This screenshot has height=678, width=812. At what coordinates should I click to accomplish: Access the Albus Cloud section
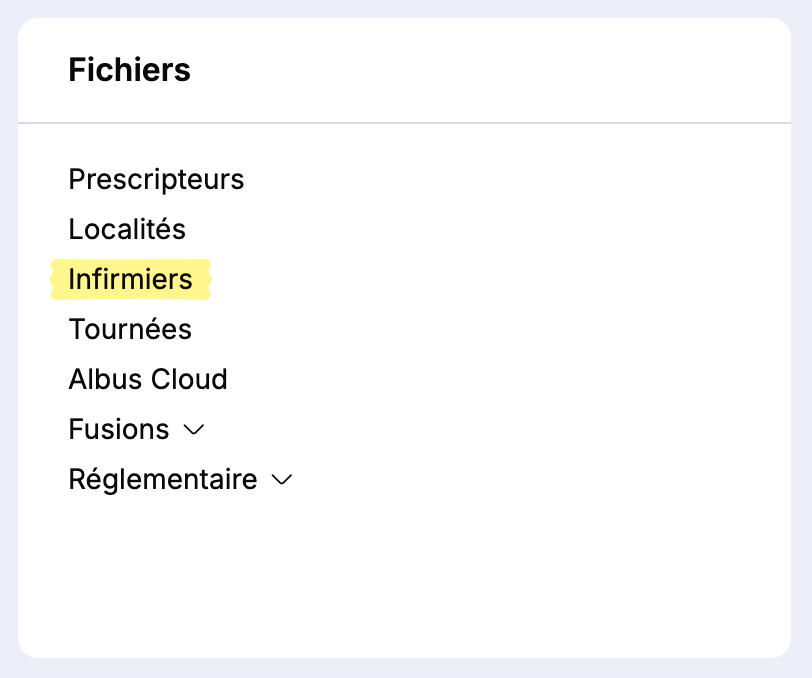tap(148, 379)
